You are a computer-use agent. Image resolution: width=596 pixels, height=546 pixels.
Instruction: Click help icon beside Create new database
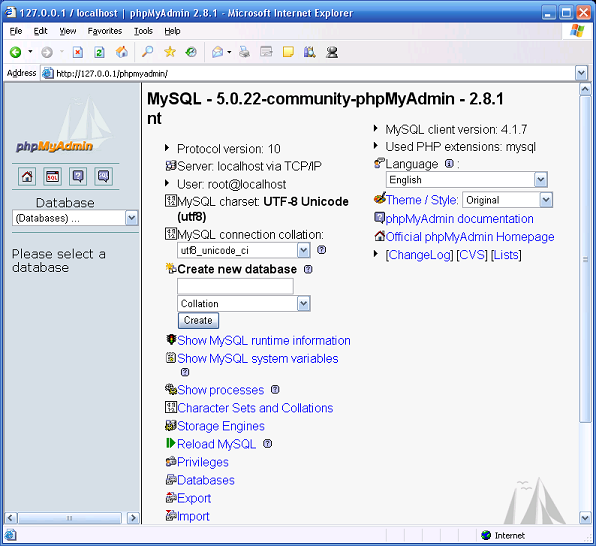308,270
